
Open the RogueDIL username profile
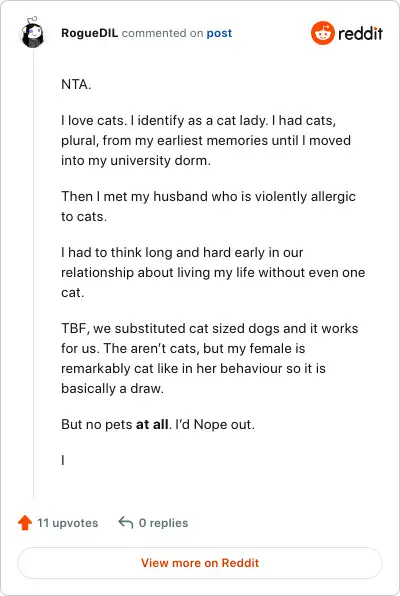point(89,33)
